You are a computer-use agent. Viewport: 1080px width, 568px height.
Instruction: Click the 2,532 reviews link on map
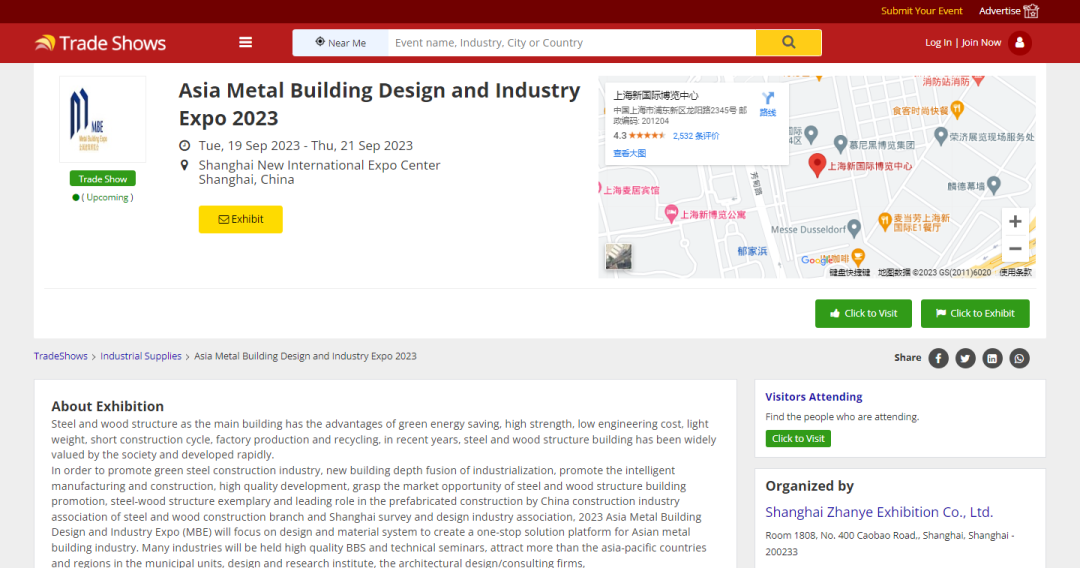pos(696,136)
